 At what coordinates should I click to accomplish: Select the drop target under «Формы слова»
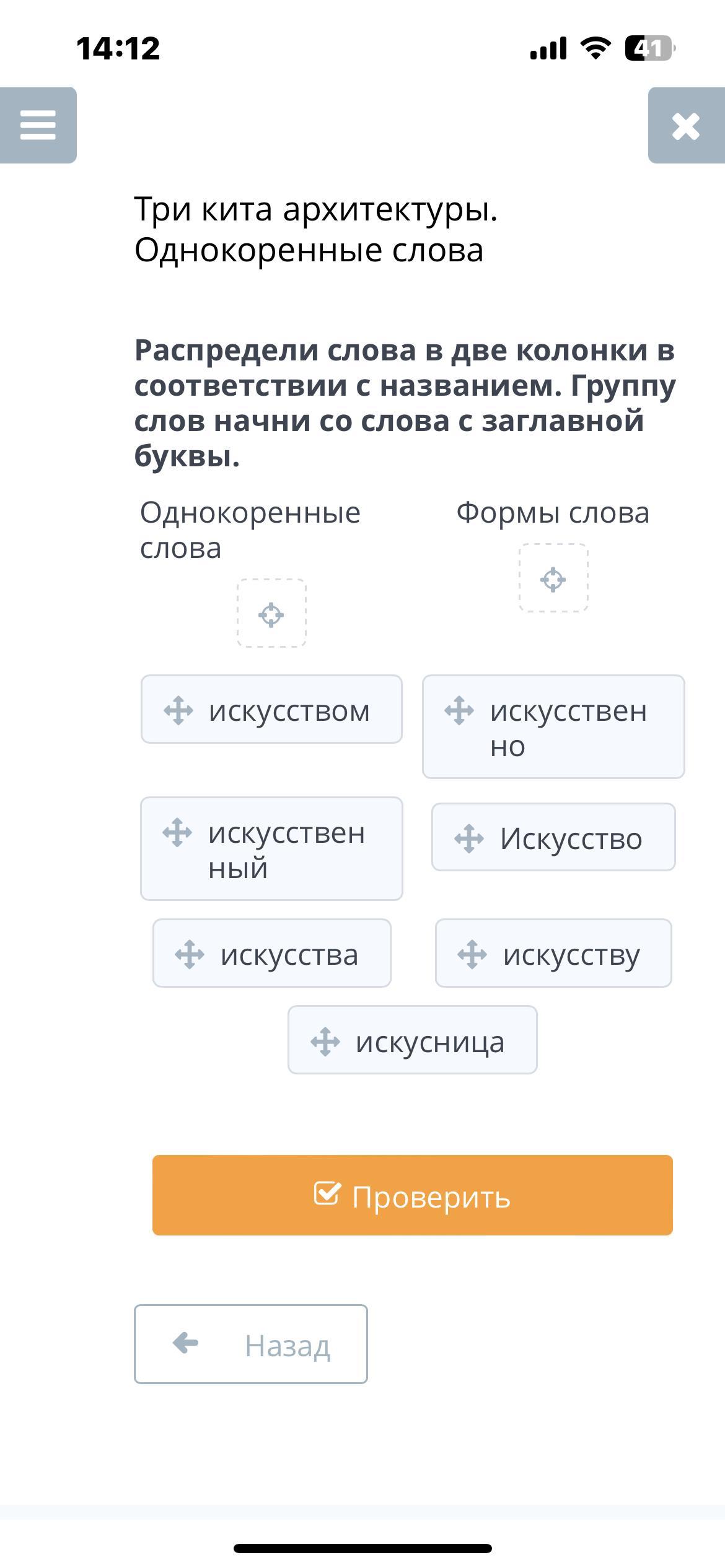[x=553, y=579]
